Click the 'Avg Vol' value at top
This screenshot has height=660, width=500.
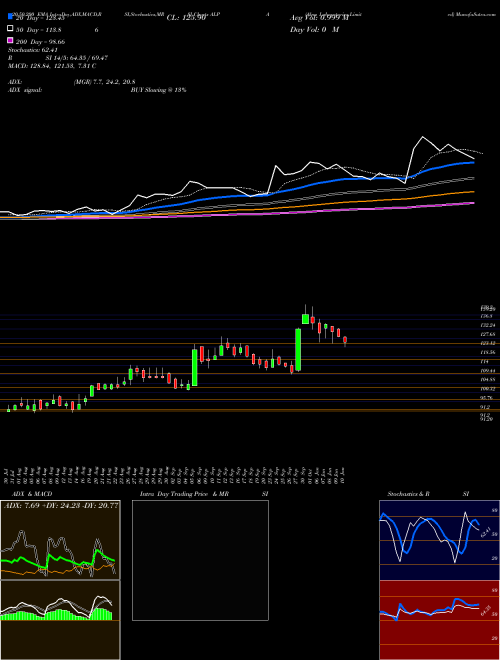click(x=319, y=18)
